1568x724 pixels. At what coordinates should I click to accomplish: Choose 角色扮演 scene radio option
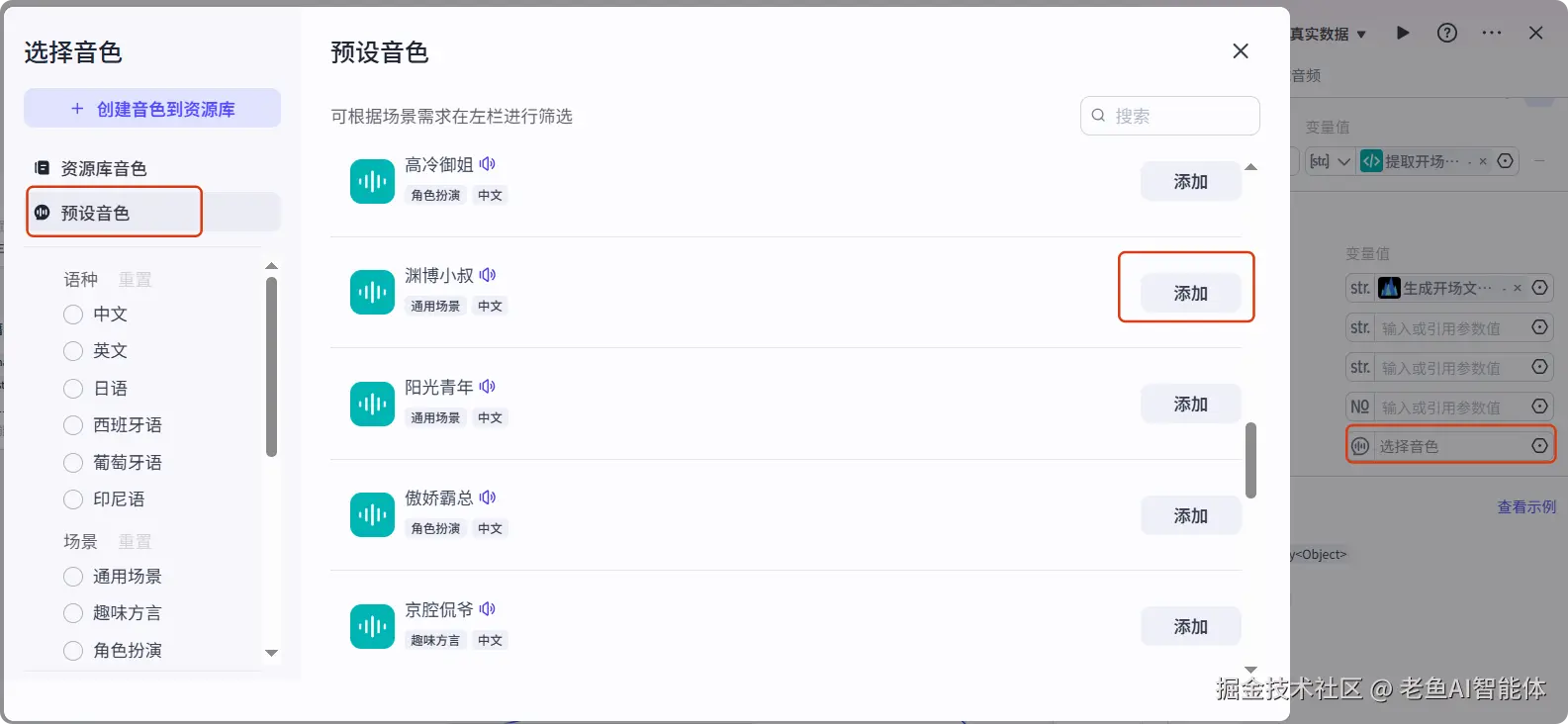(73, 651)
